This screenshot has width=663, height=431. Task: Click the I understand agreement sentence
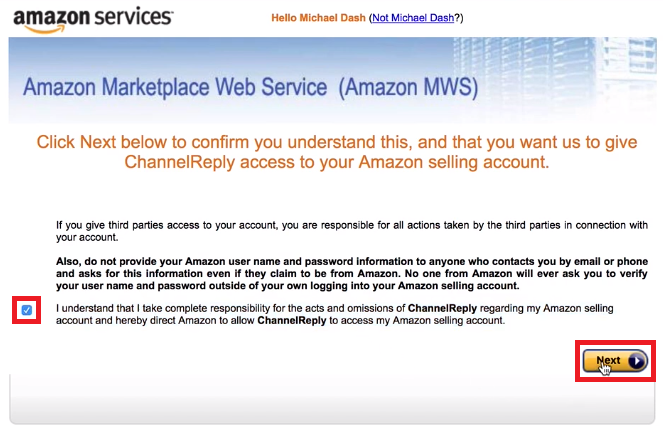click(x=334, y=314)
